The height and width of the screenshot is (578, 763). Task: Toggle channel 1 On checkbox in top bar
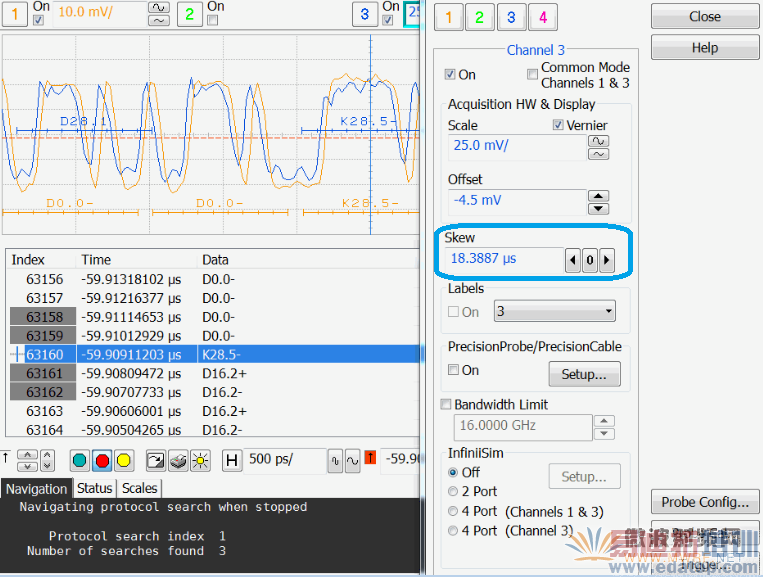[38, 20]
